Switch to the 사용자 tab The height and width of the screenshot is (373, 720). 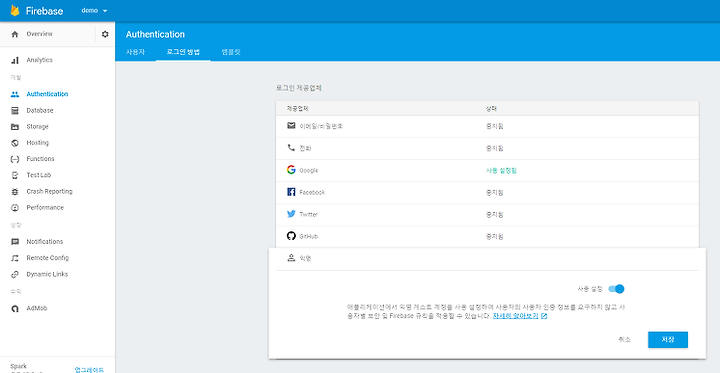click(135, 52)
